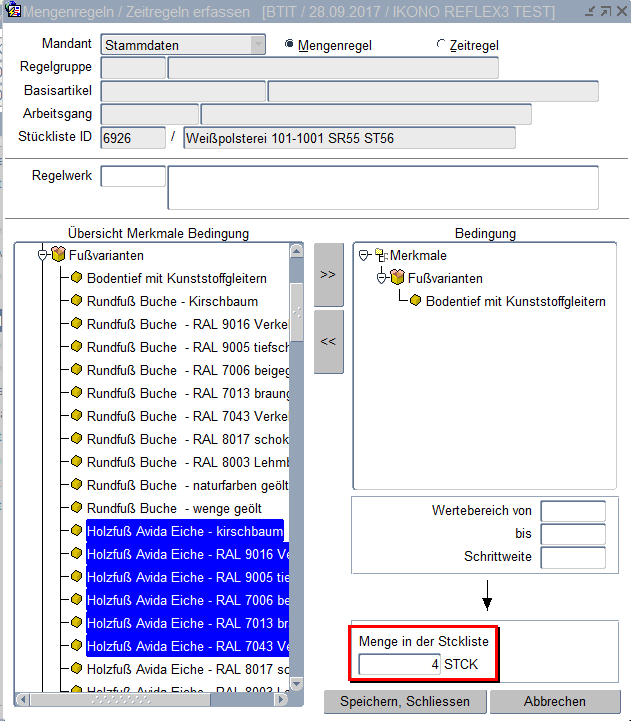The width and height of the screenshot is (631, 721).
Task: Click icon beside Rundfuß Buche - wenge geölt
Action: click(x=76, y=508)
